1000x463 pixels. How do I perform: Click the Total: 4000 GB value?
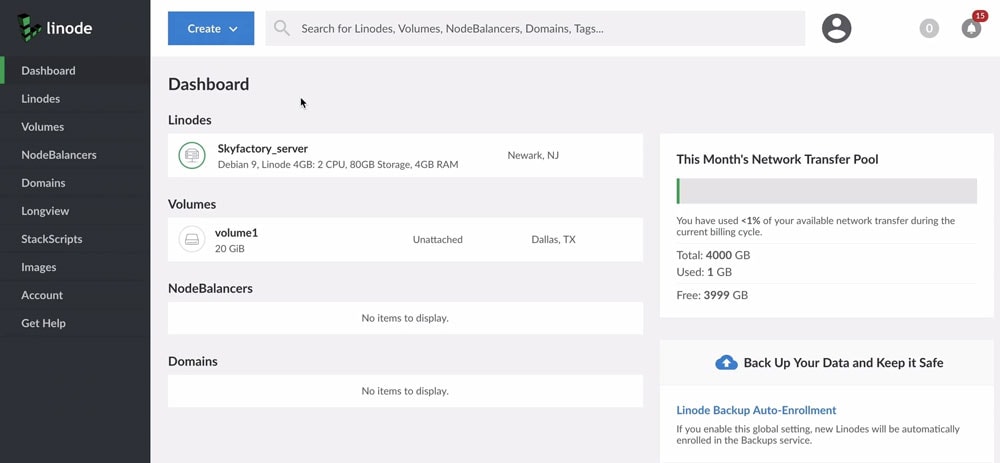(714, 255)
